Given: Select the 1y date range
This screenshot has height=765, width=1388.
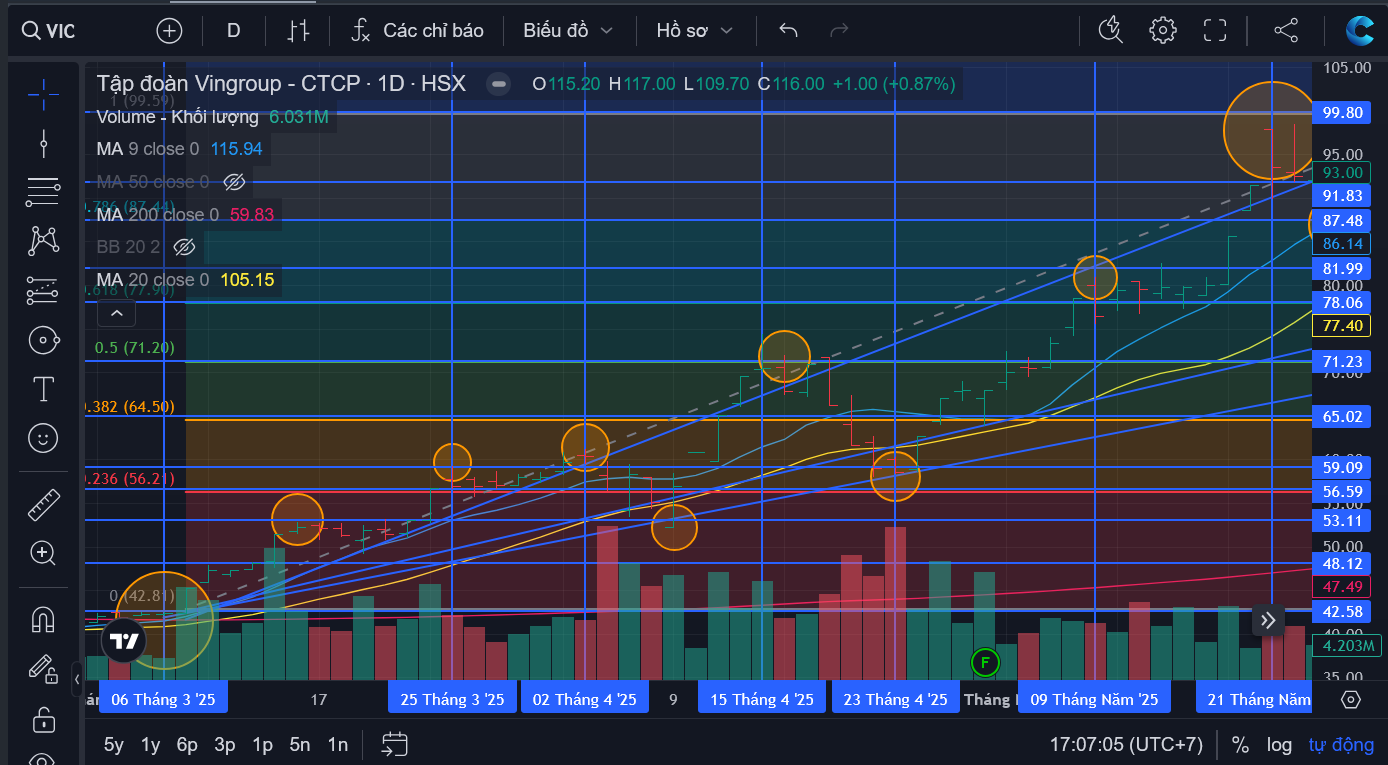Looking at the screenshot, I should tap(150, 744).
